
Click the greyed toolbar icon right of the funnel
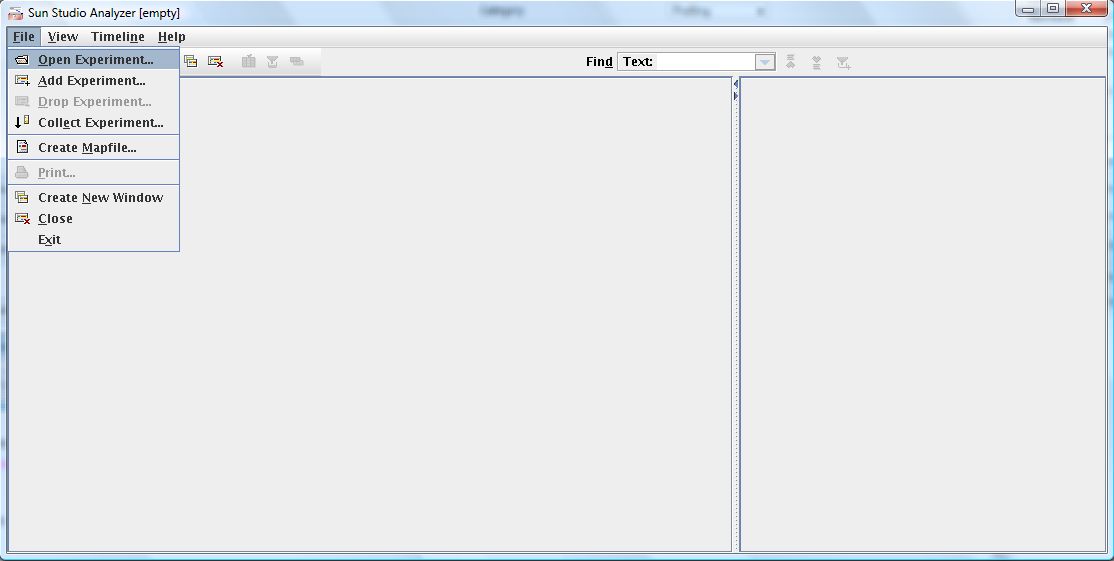[x=296, y=62]
